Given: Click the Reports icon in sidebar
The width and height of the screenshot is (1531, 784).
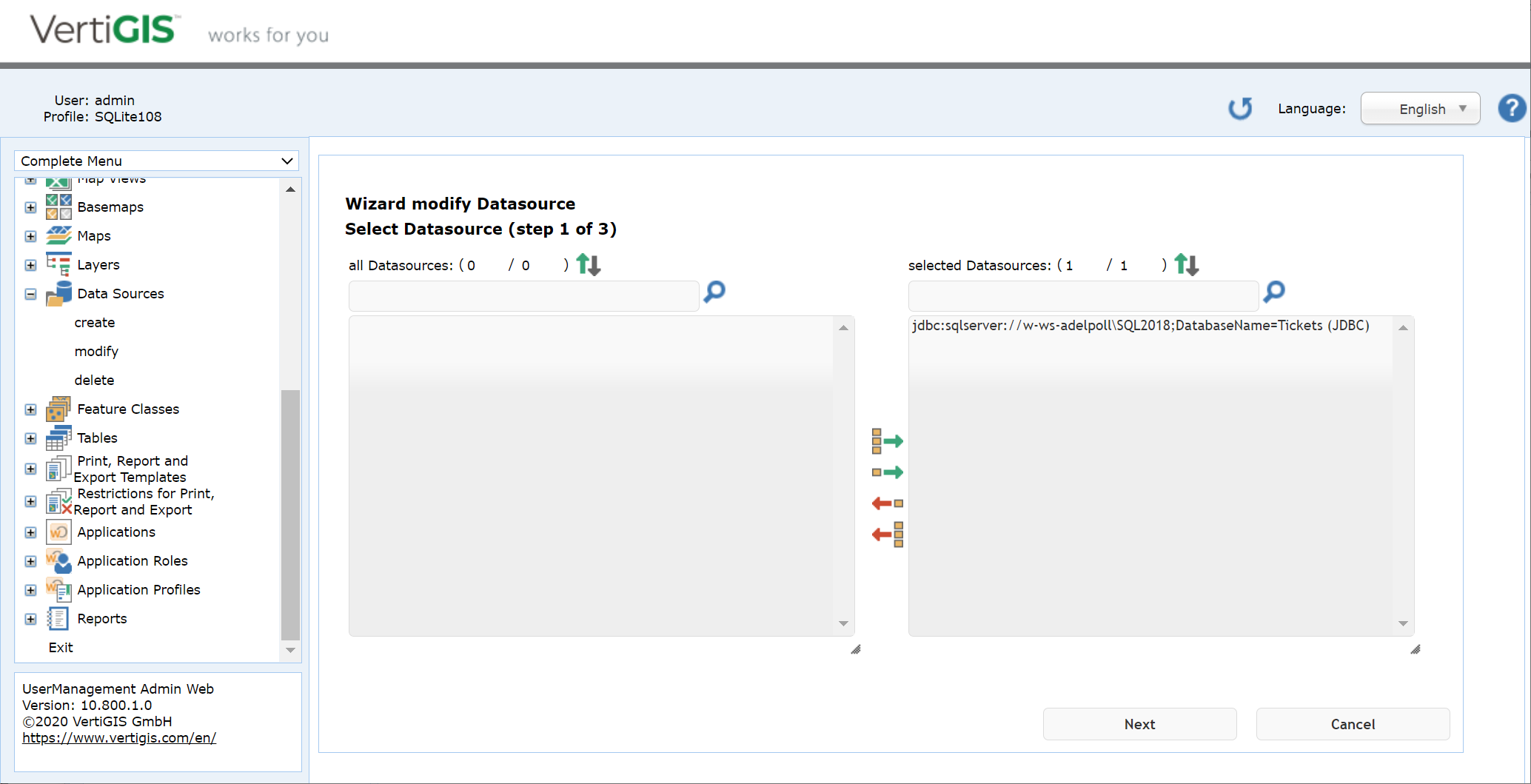Looking at the screenshot, I should pyautogui.click(x=58, y=618).
